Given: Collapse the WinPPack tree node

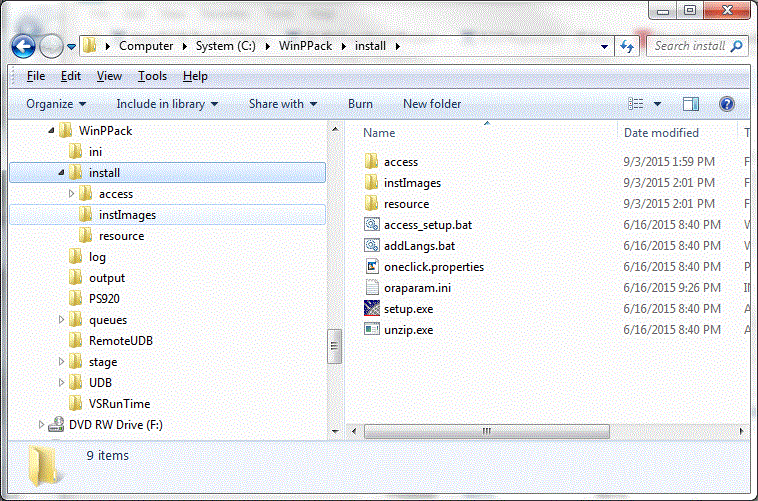Looking at the screenshot, I should [51, 131].
